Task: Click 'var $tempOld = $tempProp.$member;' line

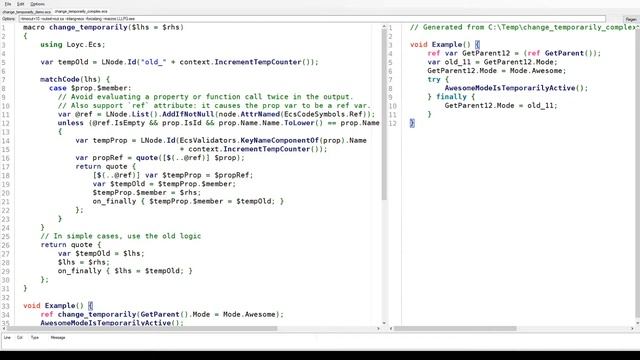Action: point(164,184)
